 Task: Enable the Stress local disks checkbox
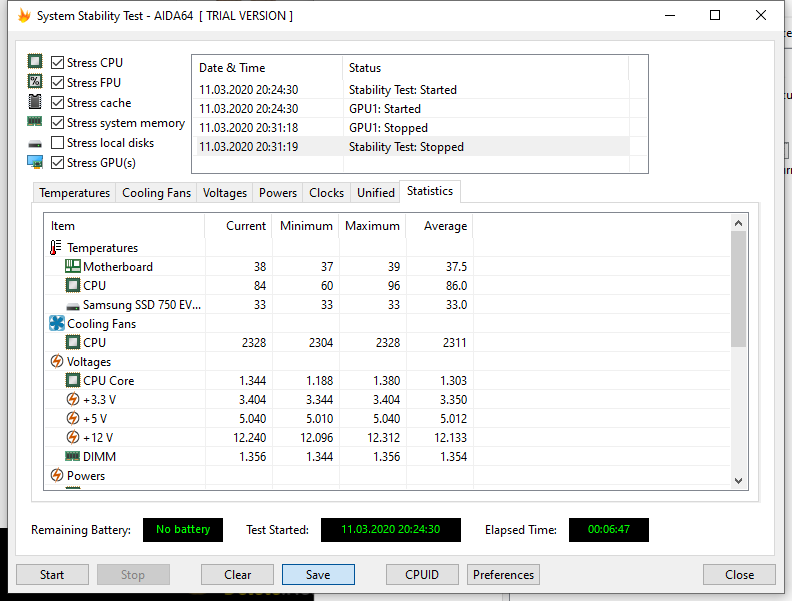58,143
